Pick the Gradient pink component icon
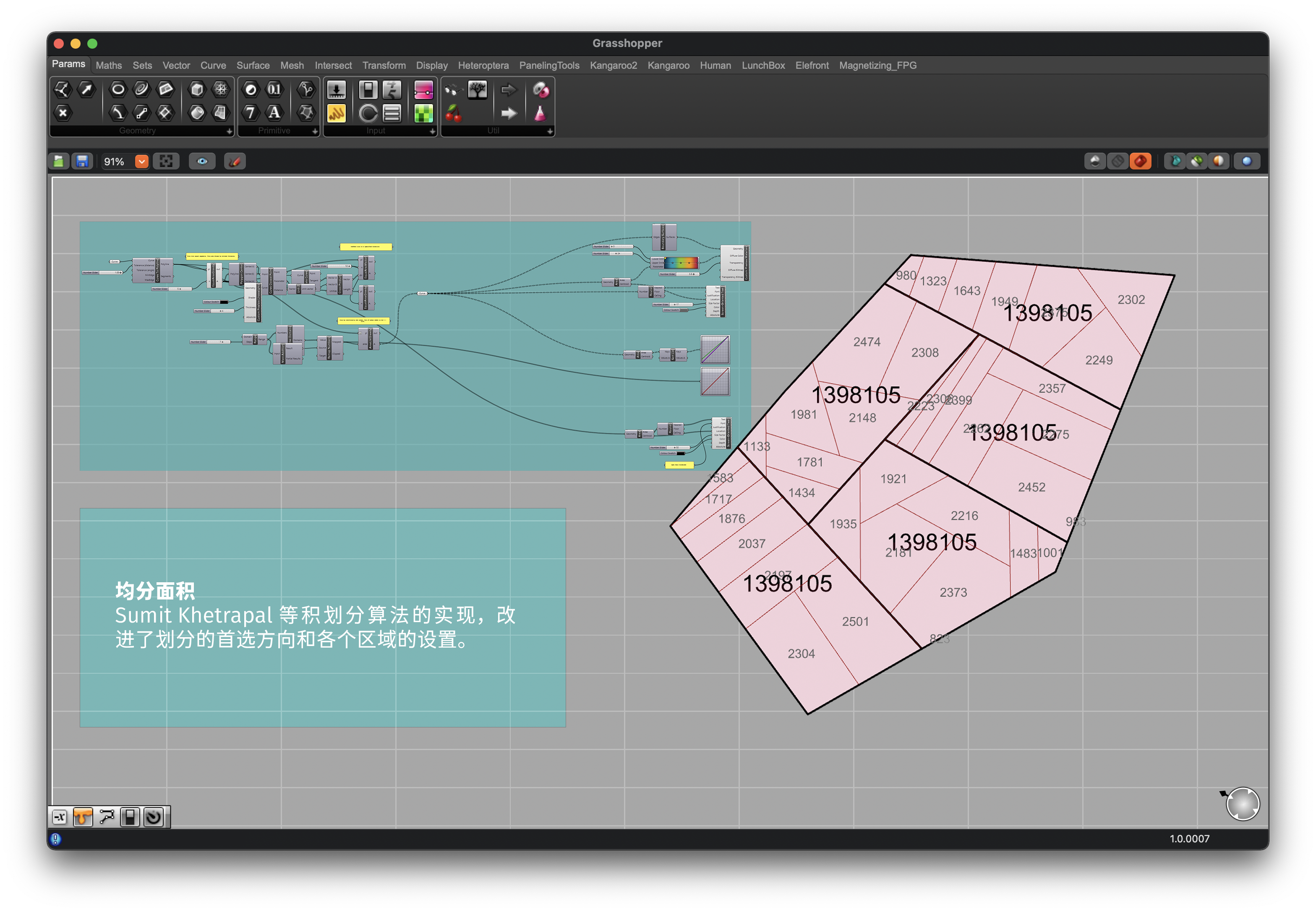This screenshot has height=912, width=1316. (x=423, y=90)
